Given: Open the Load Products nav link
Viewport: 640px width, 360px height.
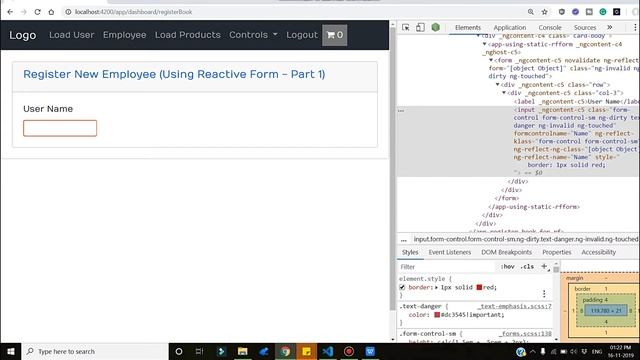Looking at the screenshot, I should [x=188, y=35].
